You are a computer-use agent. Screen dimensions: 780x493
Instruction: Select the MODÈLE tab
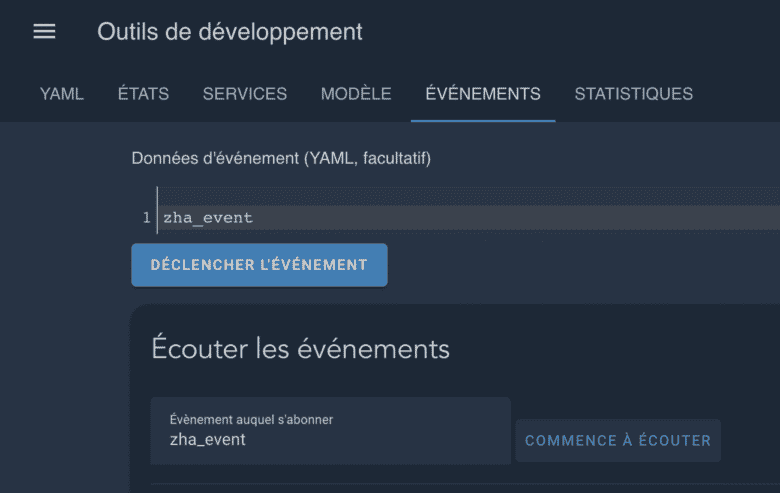[x=356, y=94]
